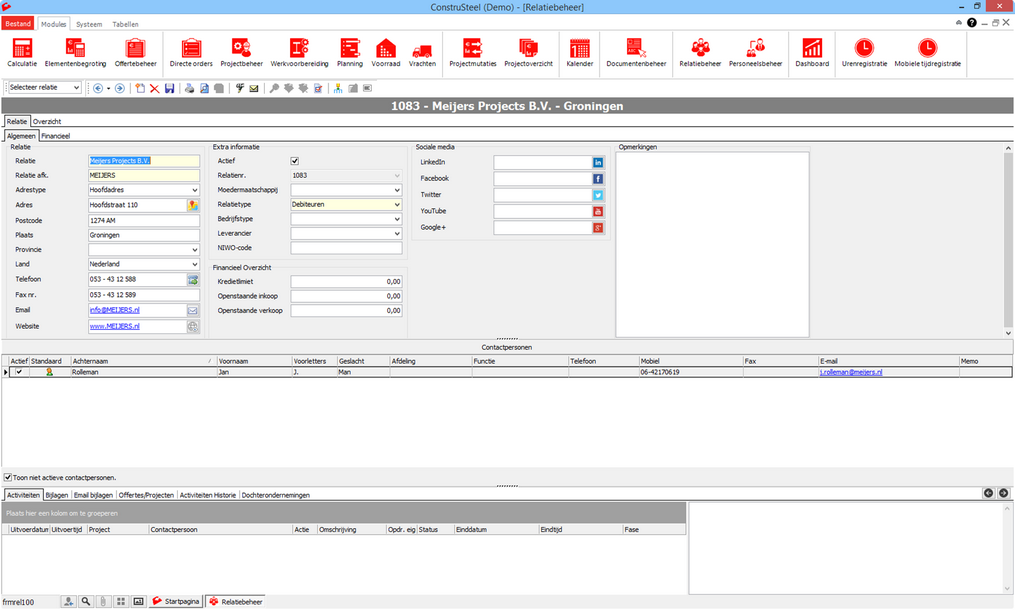Image resolution: width=1015 pixels, height=610 pixels.
Task: Open the Kalender module
Action: 579,52
